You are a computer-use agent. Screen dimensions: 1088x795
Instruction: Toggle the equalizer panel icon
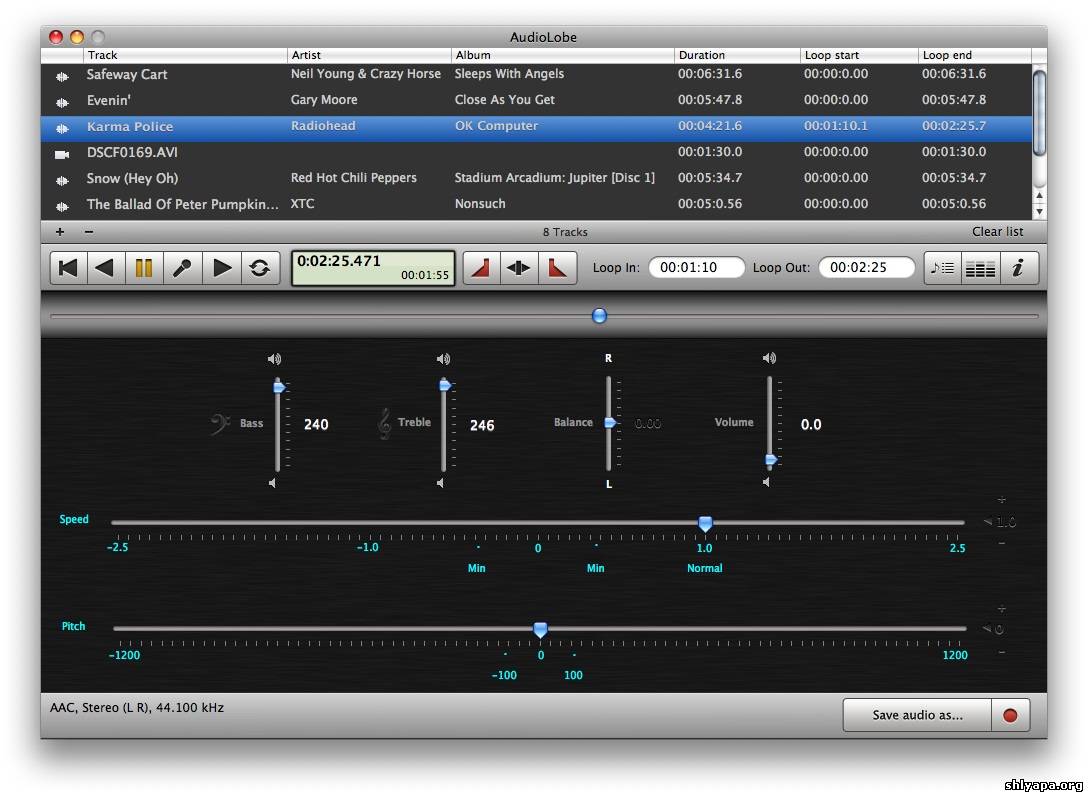click(x=980, y=268)
